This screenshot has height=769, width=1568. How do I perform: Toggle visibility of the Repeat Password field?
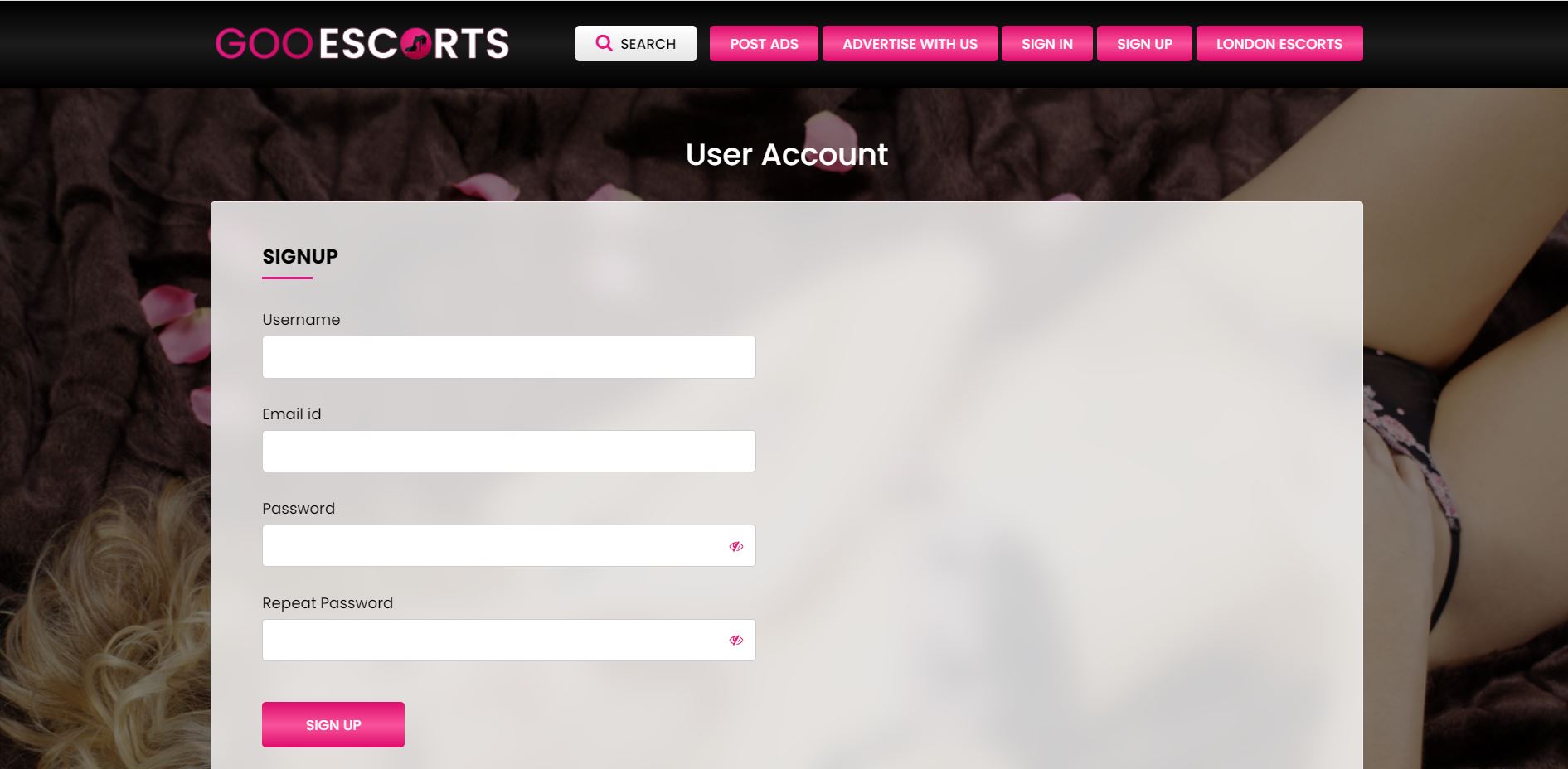735,641
